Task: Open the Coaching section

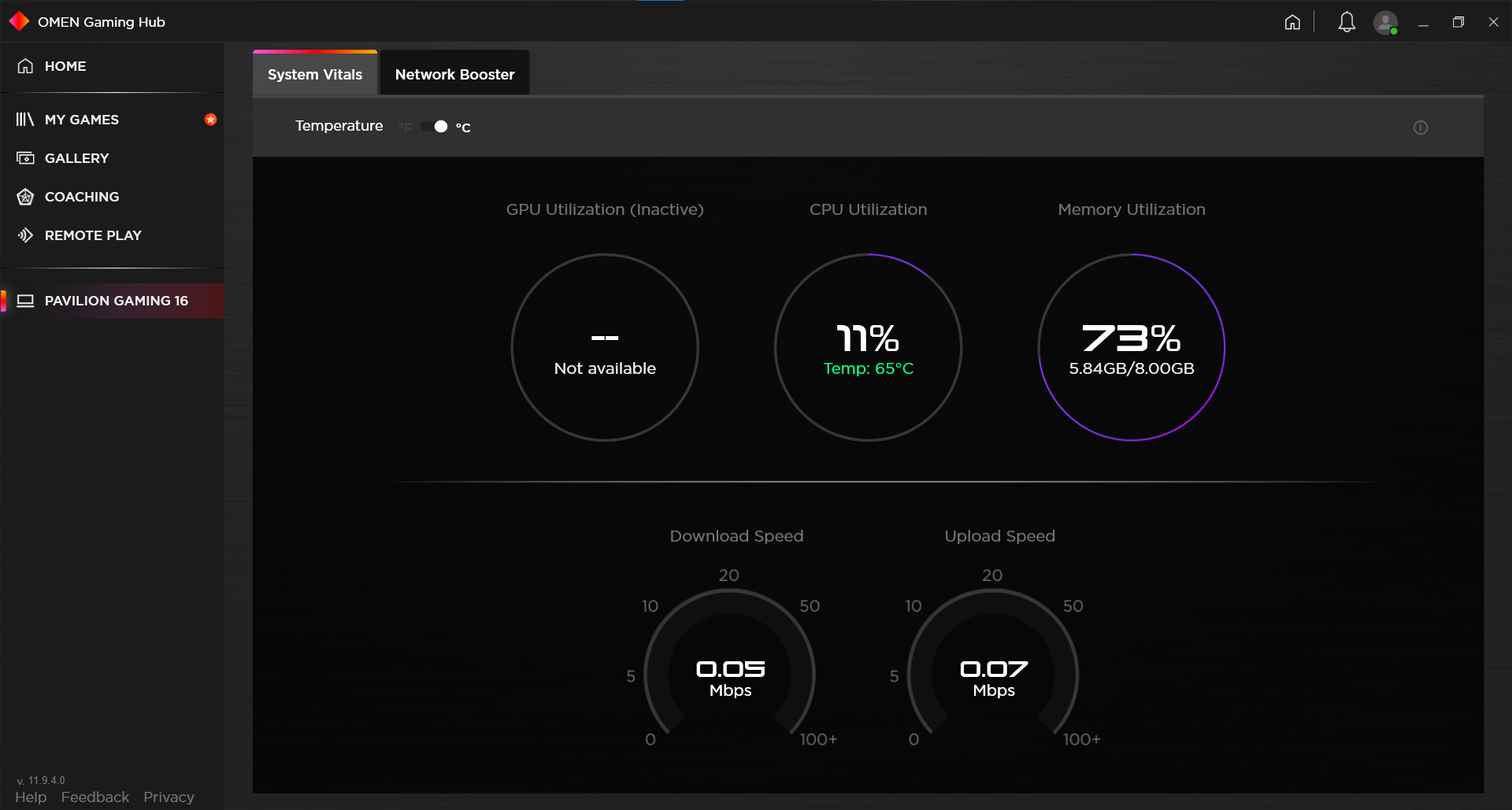Action: tap(82, 196)
